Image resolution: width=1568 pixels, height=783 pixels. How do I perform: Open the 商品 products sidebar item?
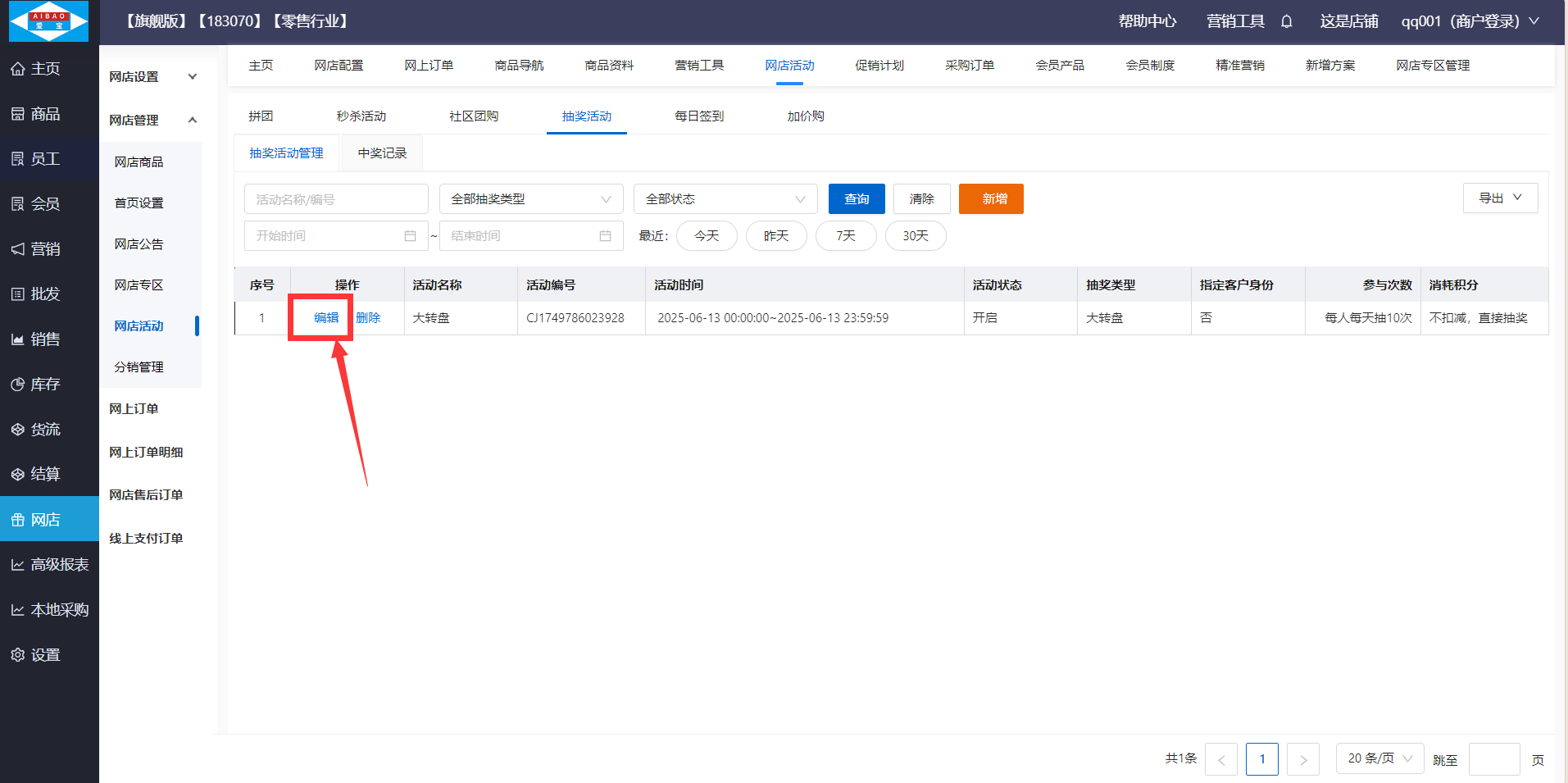(x=36, y=114)
